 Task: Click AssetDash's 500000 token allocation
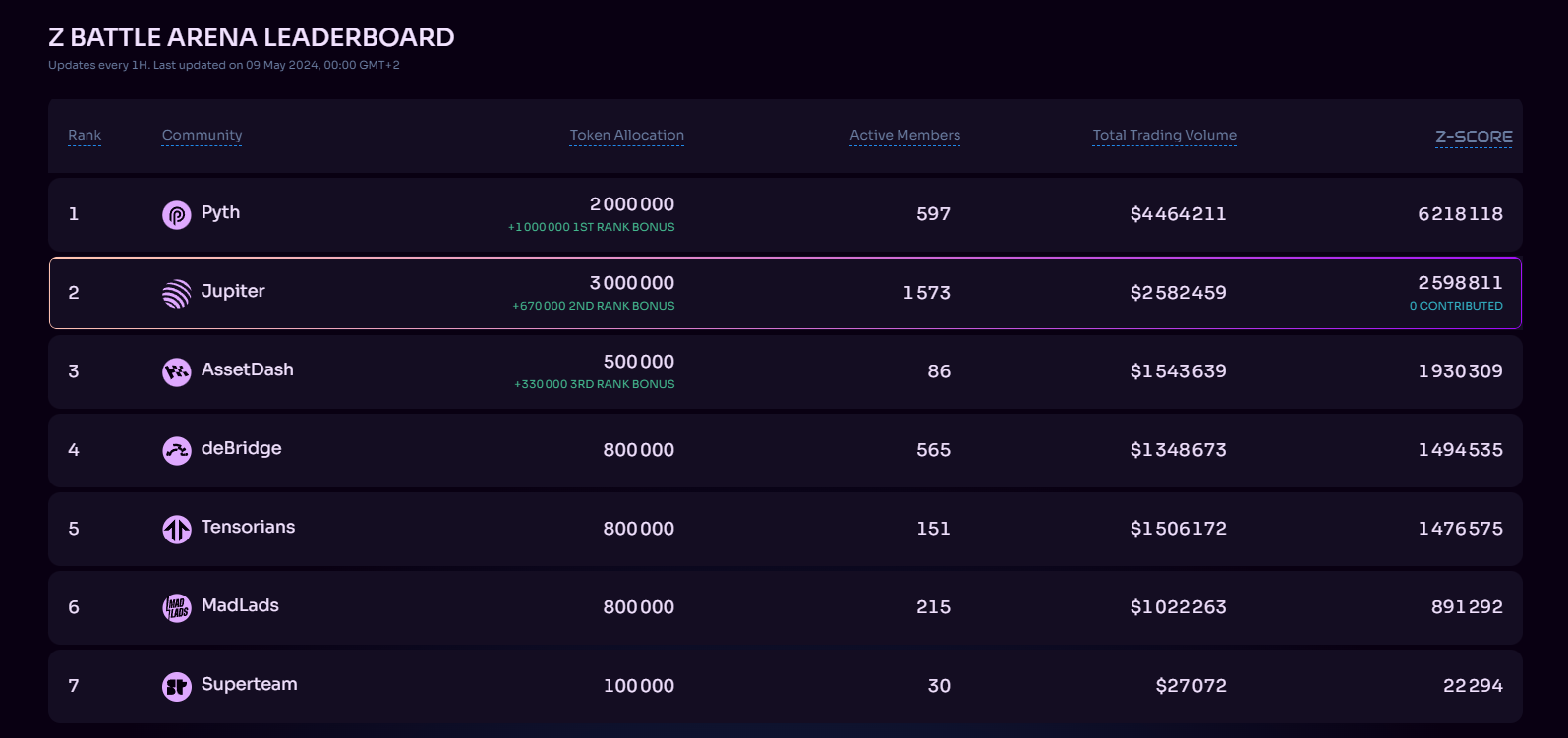(x=639, y=362)
